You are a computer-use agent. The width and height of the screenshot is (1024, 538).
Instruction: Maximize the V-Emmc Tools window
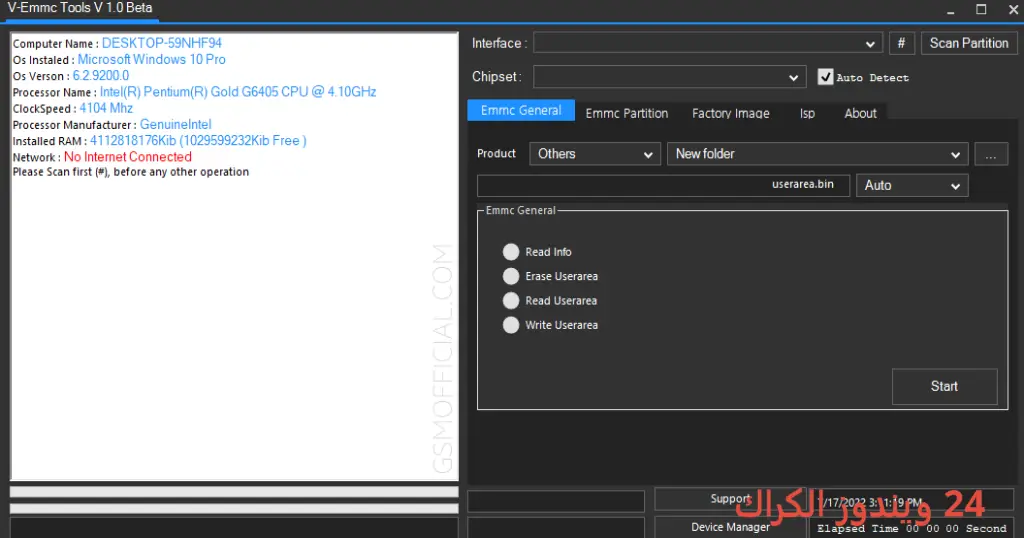(981, 9)
